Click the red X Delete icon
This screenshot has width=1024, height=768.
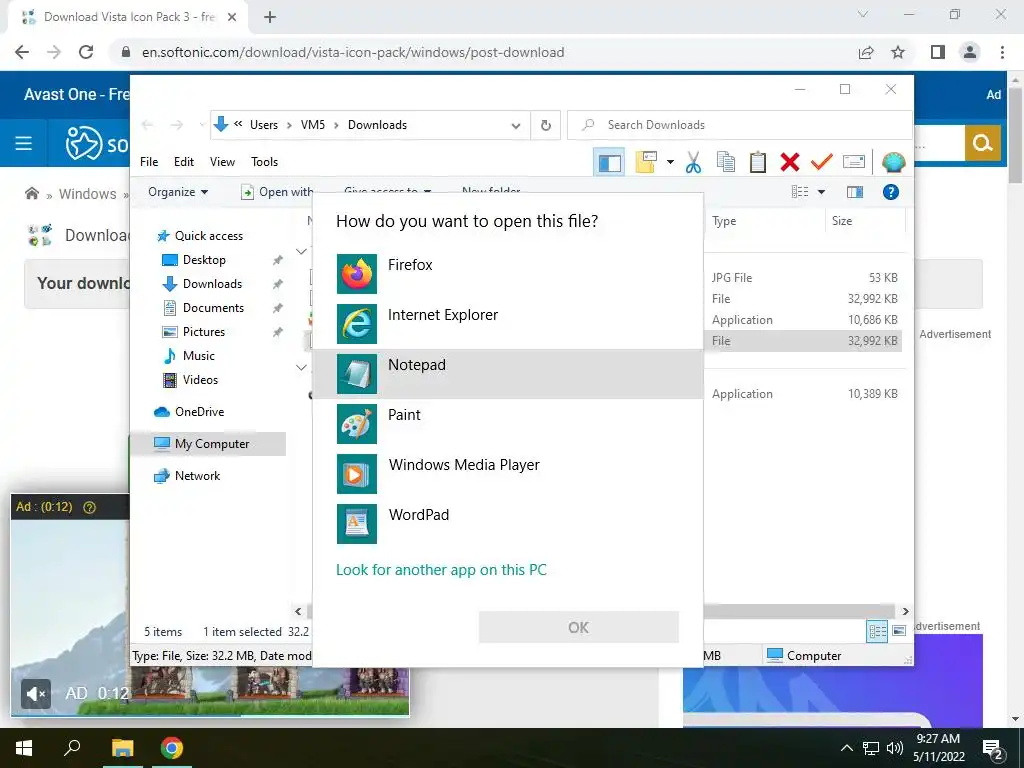(790, 162)
